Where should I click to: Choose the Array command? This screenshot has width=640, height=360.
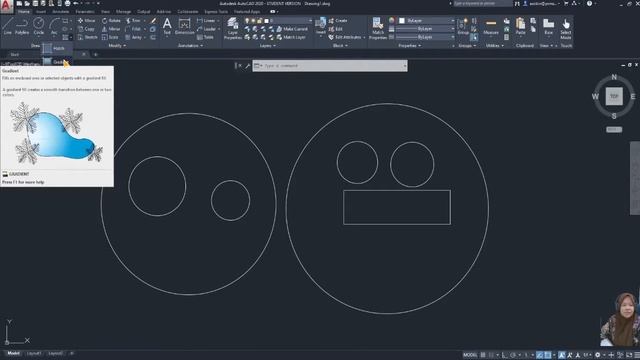(x=133, y=37)
